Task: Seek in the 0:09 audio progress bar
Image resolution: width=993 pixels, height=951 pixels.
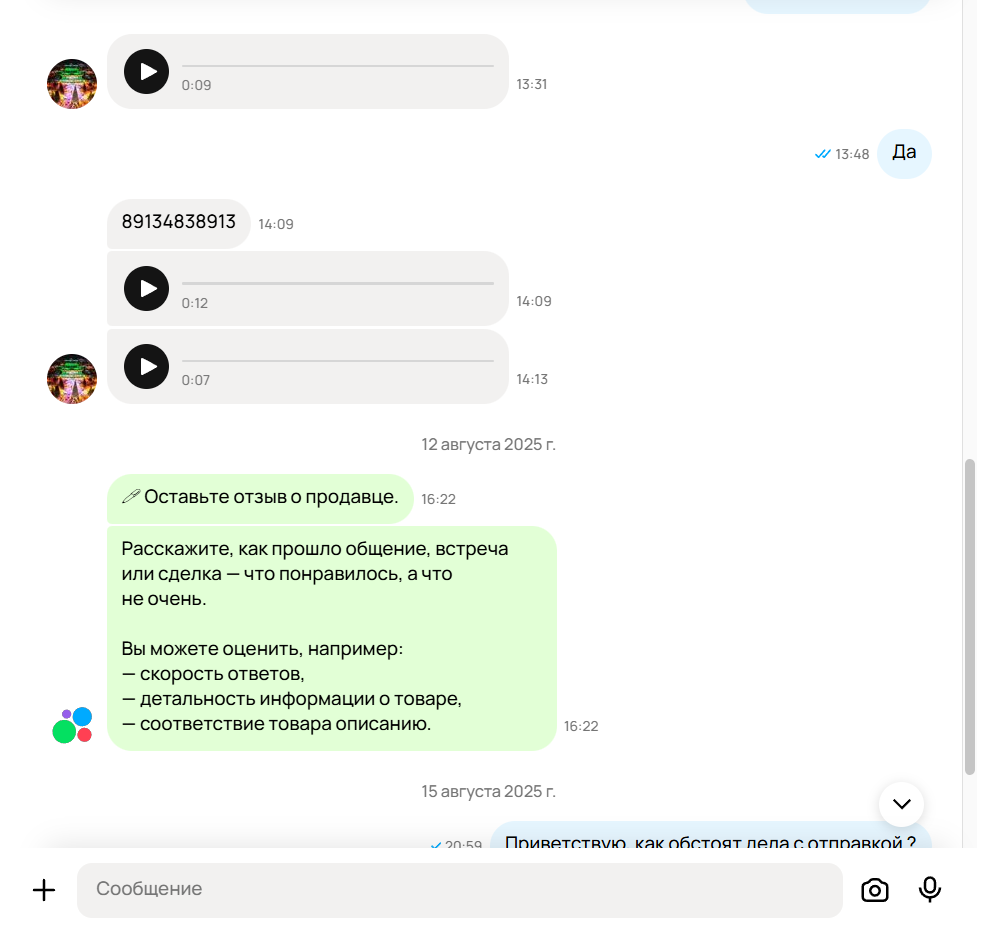Action: coord(338,65)
